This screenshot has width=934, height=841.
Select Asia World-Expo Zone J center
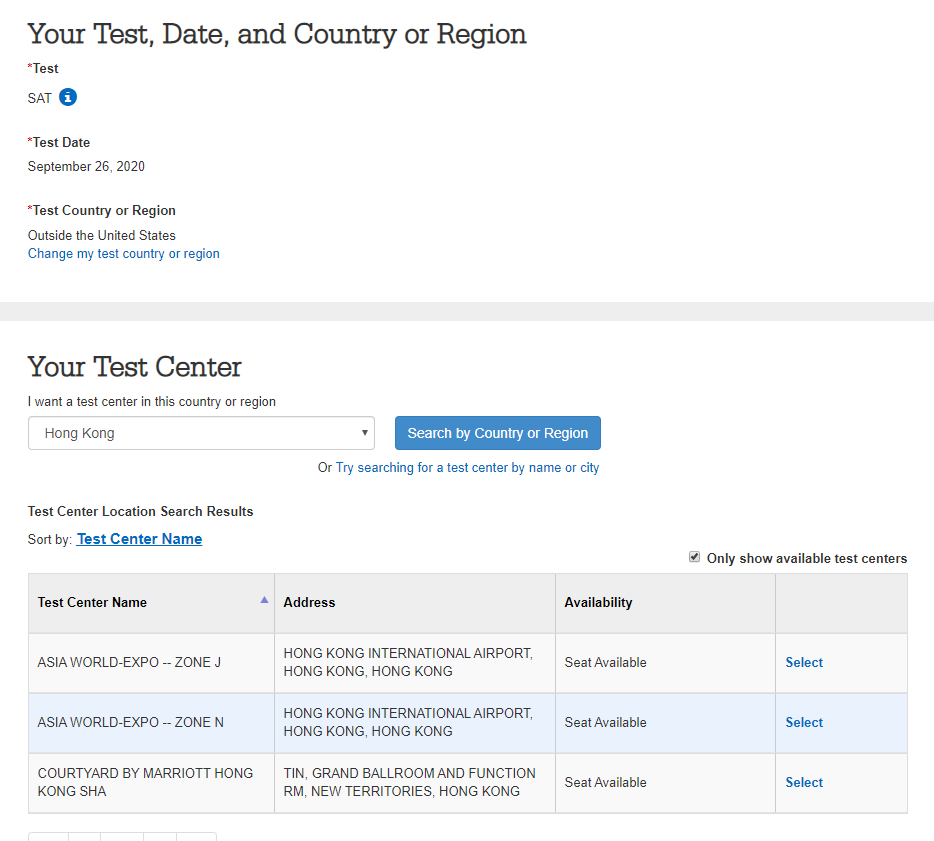point(804,662)
